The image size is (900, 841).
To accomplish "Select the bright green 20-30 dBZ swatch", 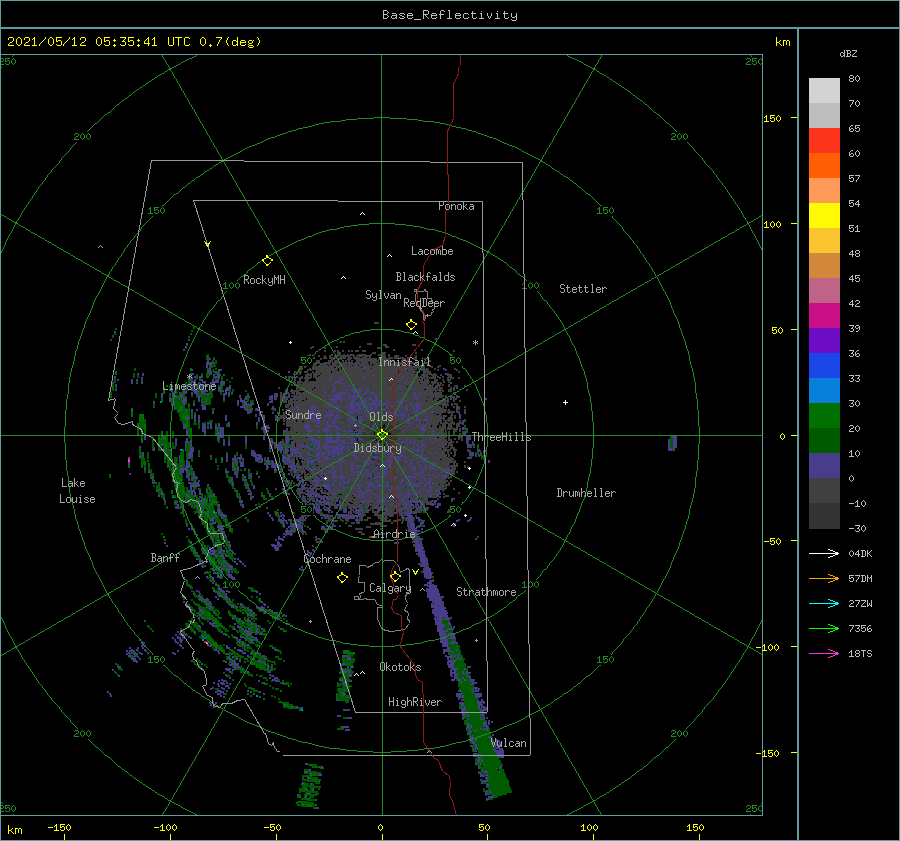I will pyautogui.click(x=824, y=415).
